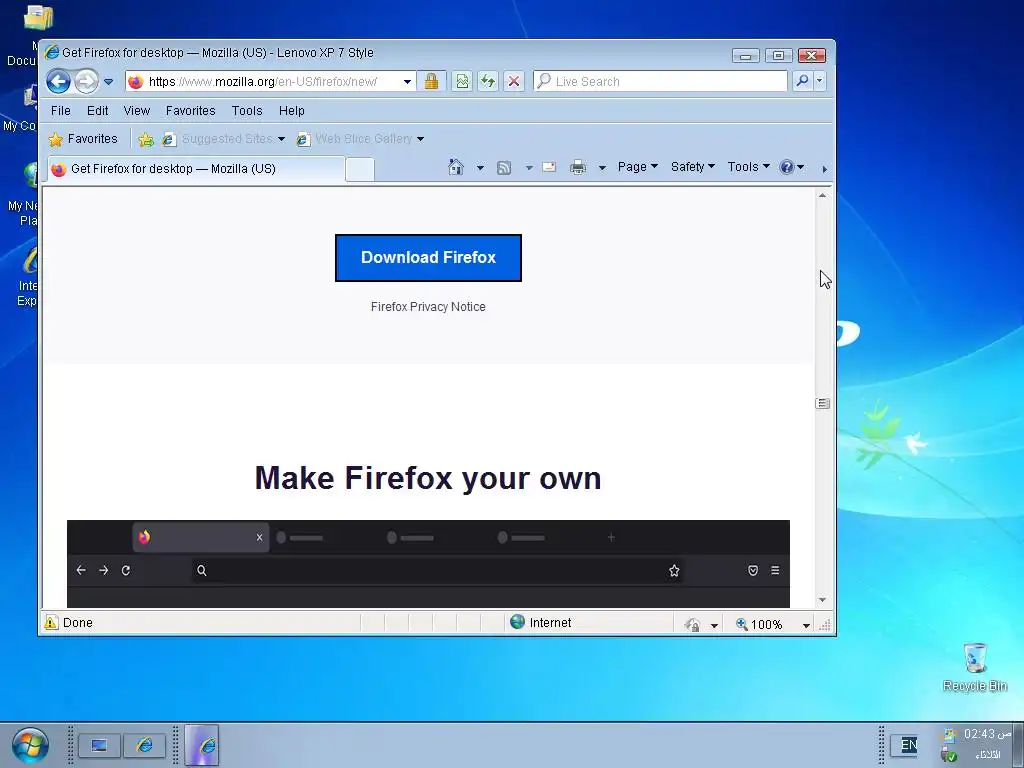Open the Help menu
The height and width of the screenshot is (768, 1024).
pyautogui.click(x=291, y=110)
